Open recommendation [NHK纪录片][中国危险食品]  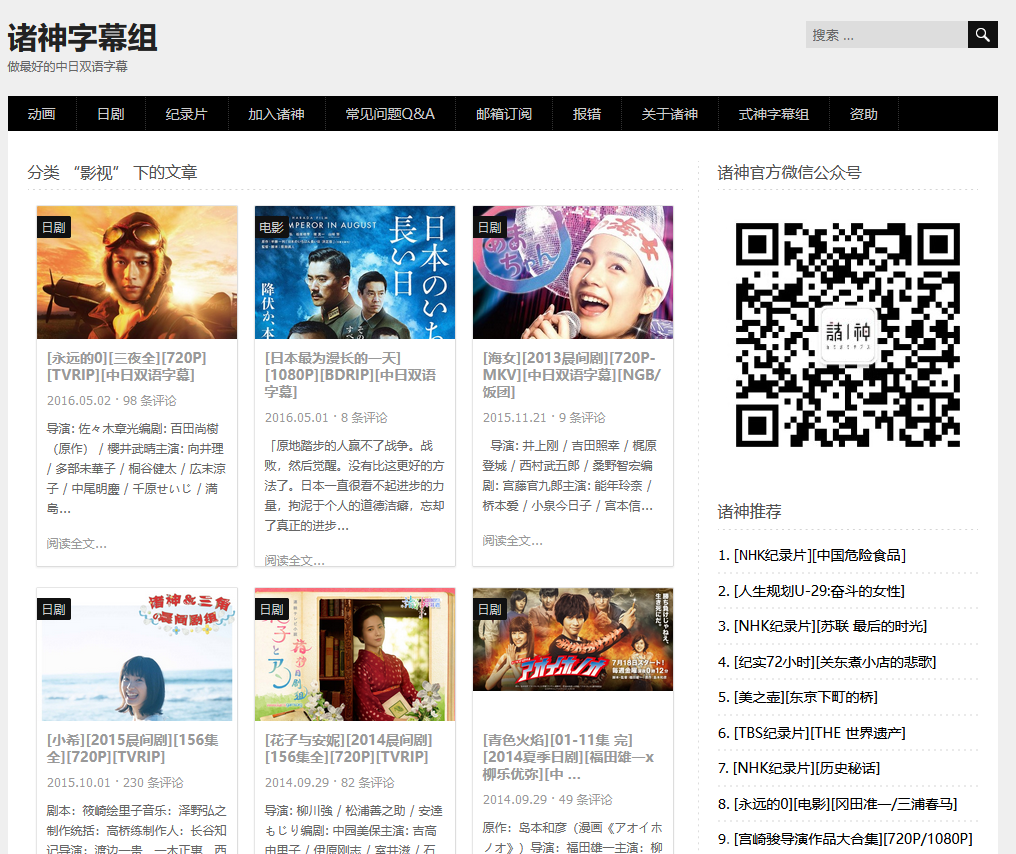(x=820, y=555)
